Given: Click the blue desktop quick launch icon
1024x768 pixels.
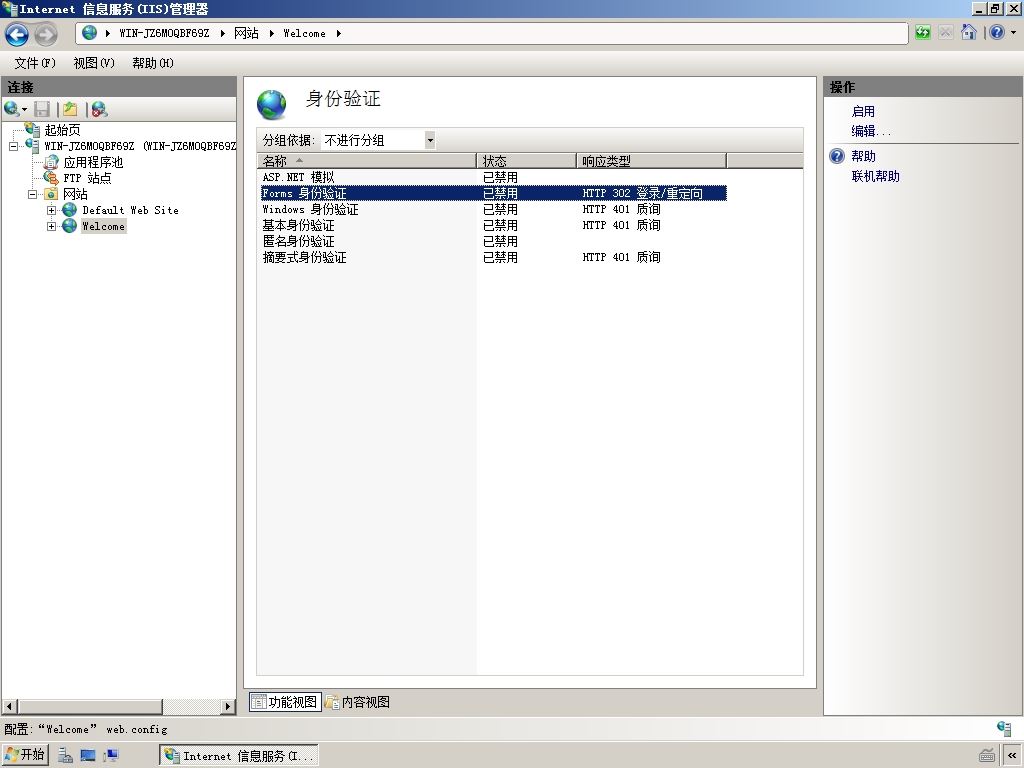Looking at the screenshot, I should click(x=88, y=756).
